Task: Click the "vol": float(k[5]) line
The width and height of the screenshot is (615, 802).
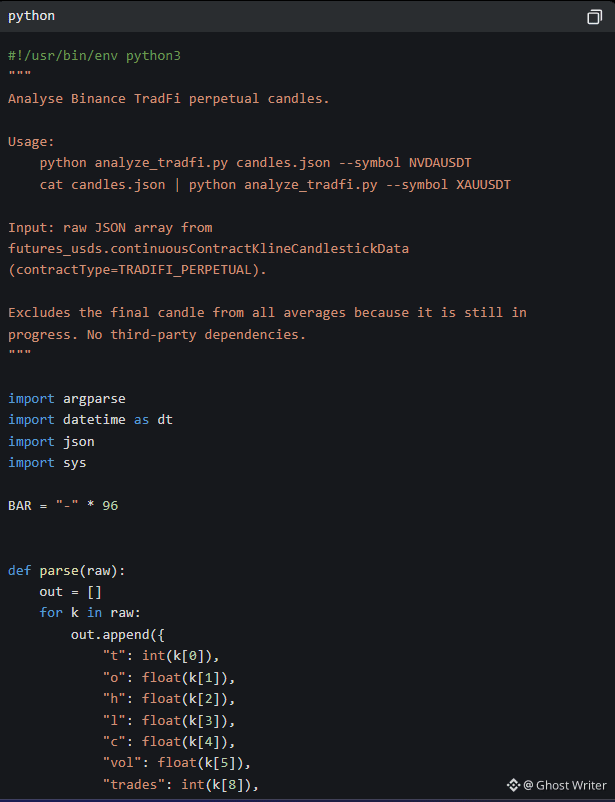Action: [177, 763]
